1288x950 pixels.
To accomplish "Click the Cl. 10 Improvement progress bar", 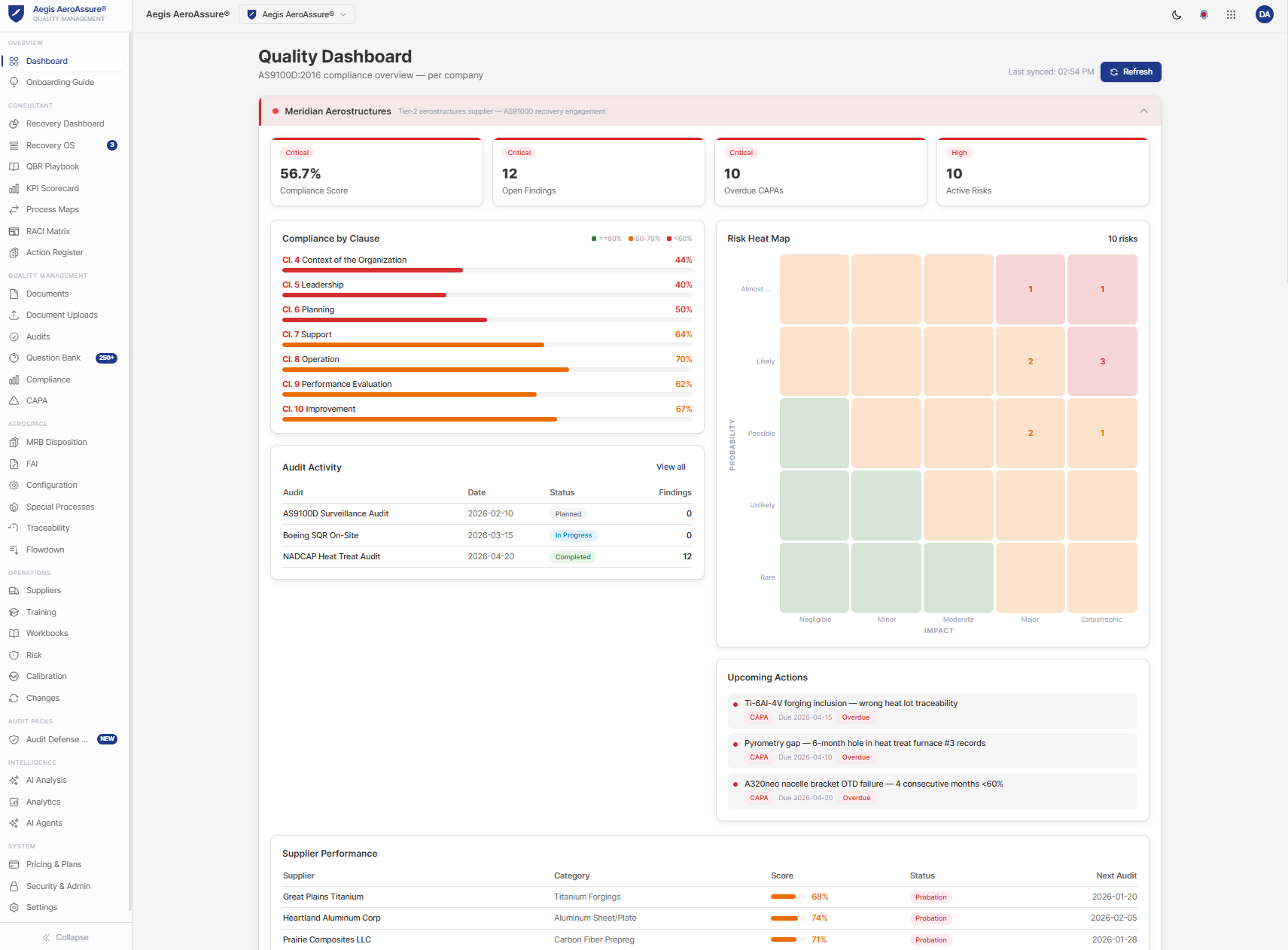I will click(487, 419).
